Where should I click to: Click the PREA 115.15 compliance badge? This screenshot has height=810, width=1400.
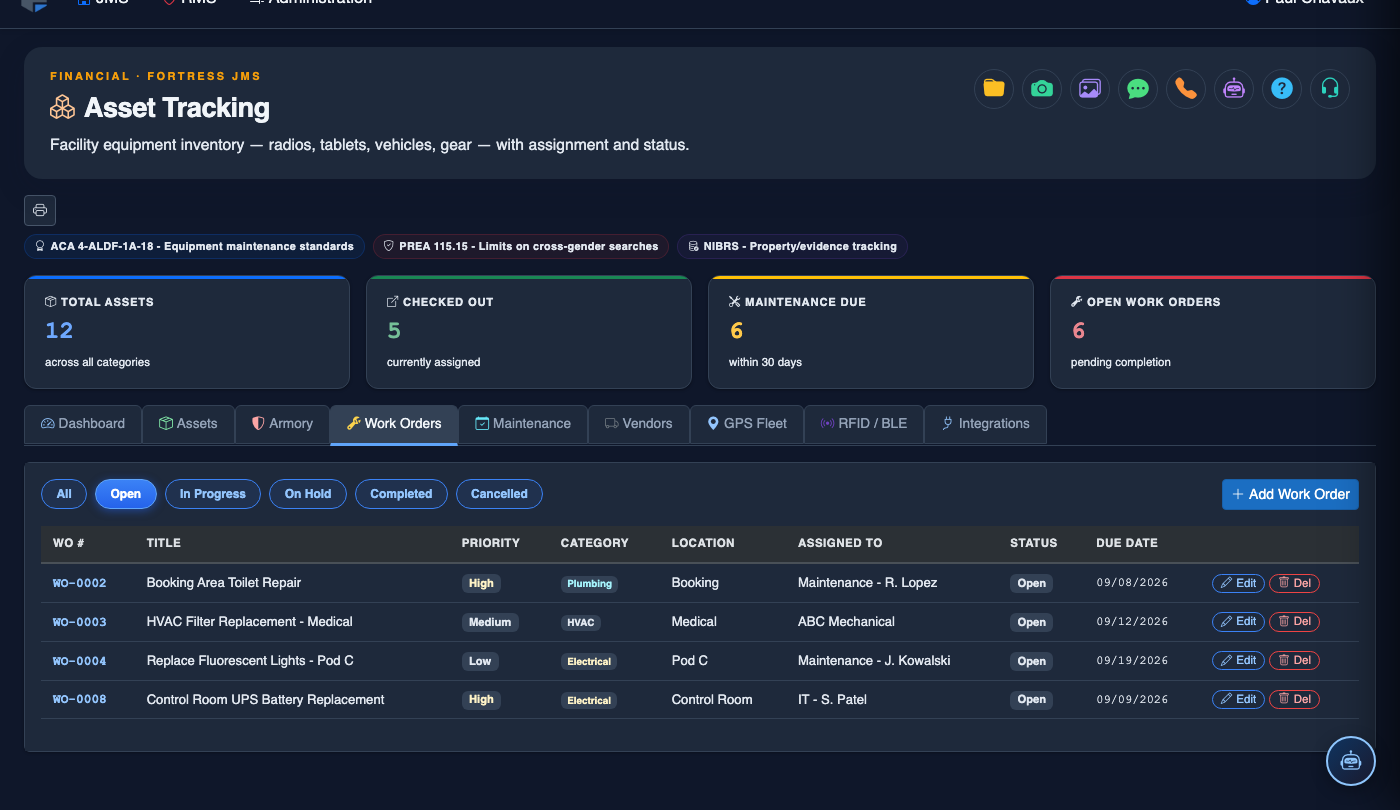tap(520, 246)
